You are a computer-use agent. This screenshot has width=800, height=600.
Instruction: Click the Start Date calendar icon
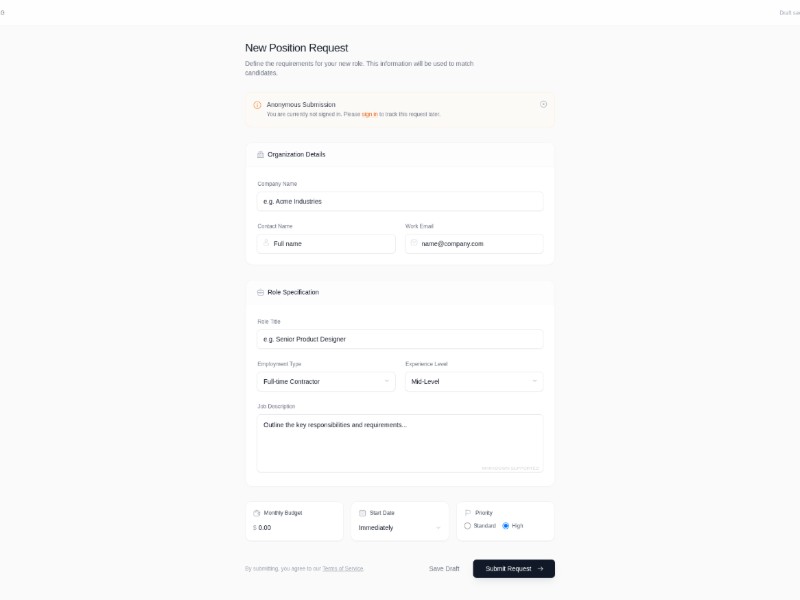click(363, 513)
